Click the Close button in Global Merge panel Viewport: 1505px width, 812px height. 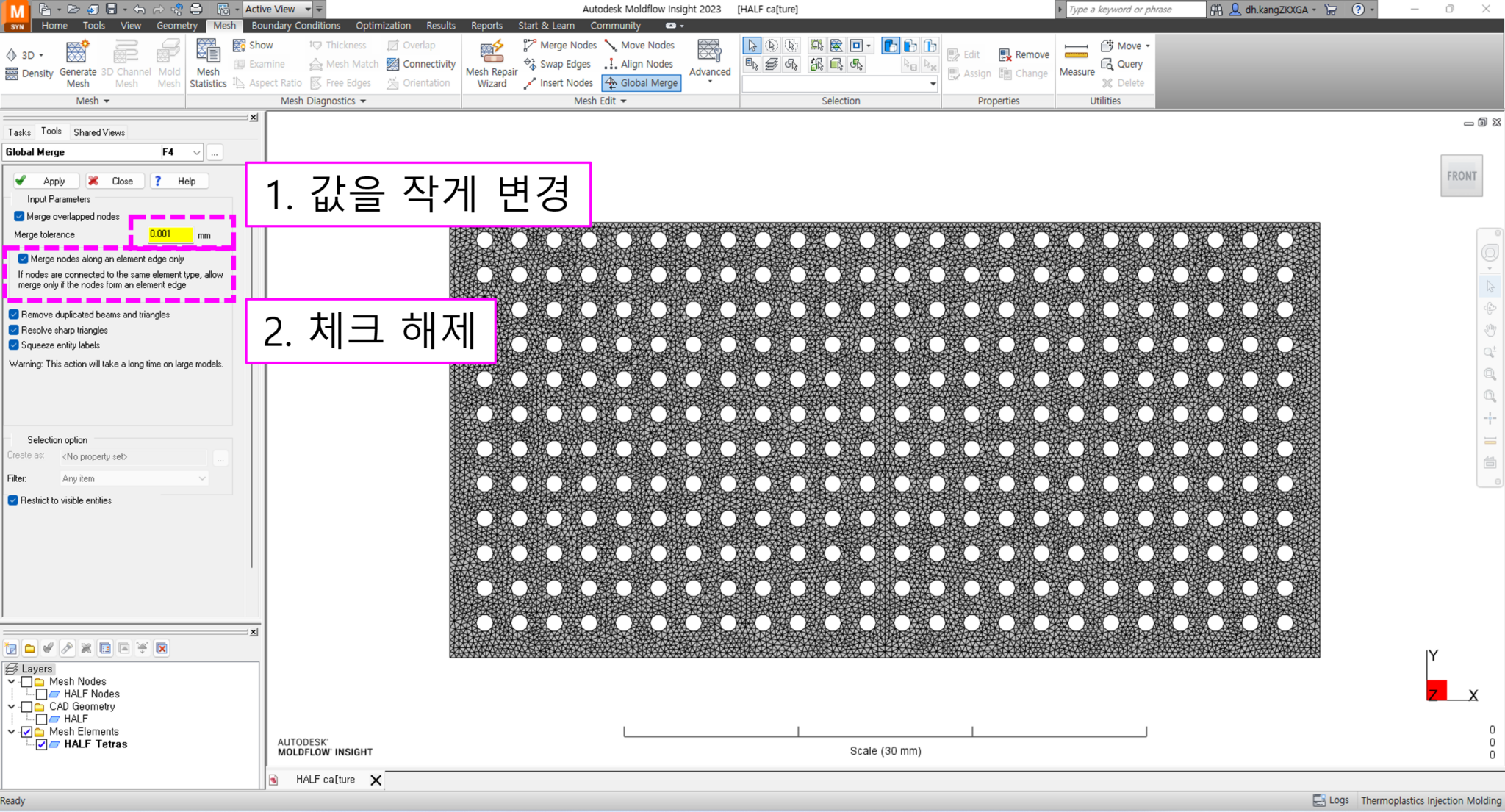(x=115, y=180)
